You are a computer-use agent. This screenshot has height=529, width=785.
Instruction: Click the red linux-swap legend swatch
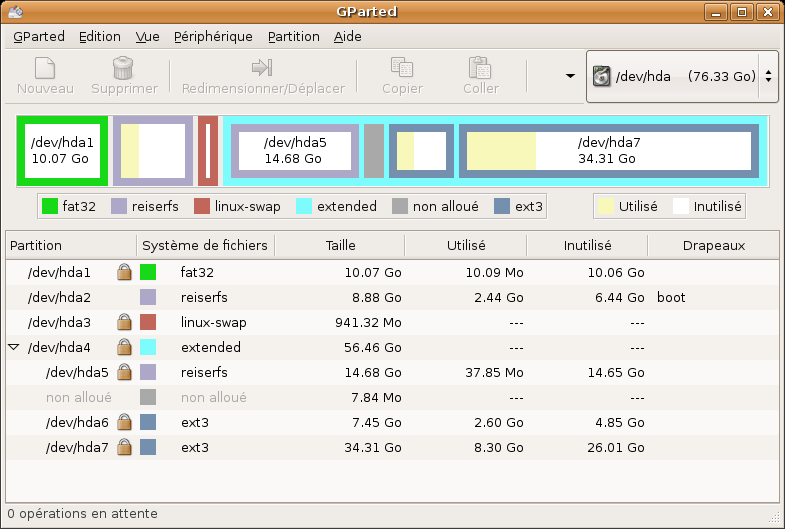202,206
